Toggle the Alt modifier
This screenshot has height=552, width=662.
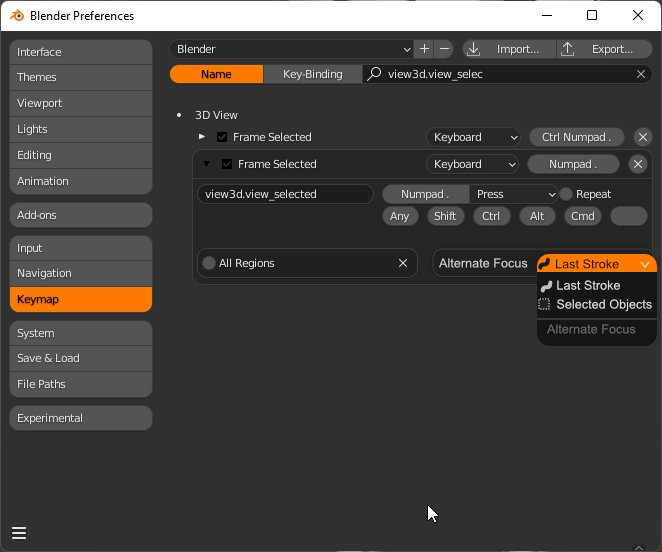[x=537, y=216]
